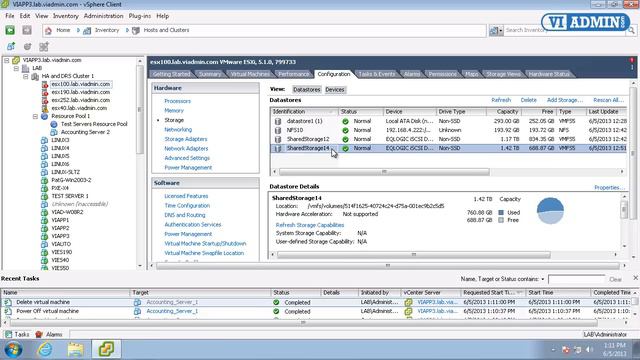Viewport: 640px width, 360px height.
Task: Click Refresh Storage Capabilities link
Action: (310, 225)
